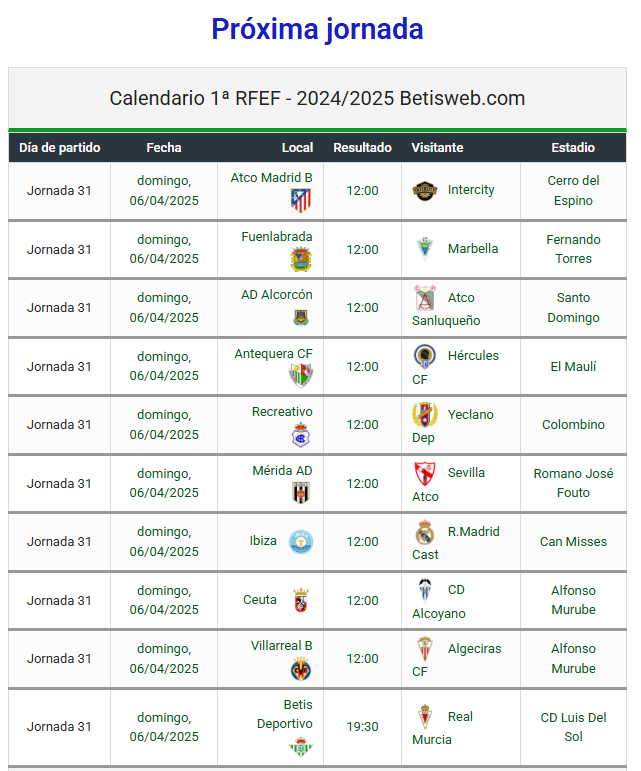Click the CD Luis Del Sol stadium cell

coord(573,727)
